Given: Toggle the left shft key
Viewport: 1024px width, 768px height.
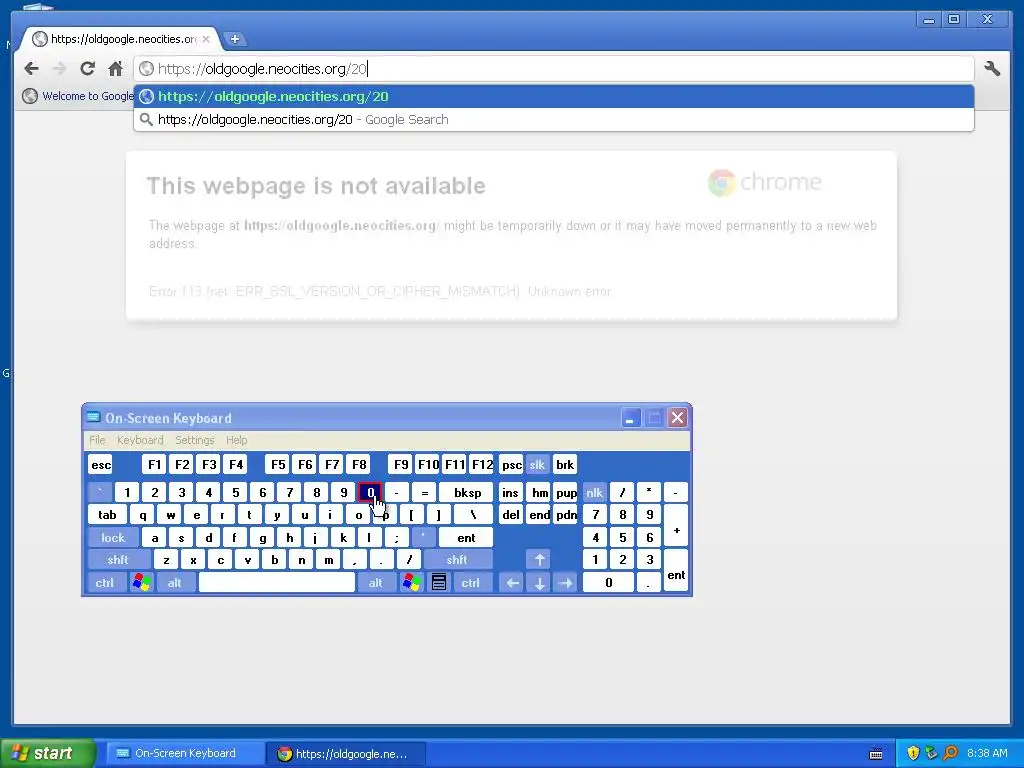Looking at the screenshot, I should (x=118, y=560).
